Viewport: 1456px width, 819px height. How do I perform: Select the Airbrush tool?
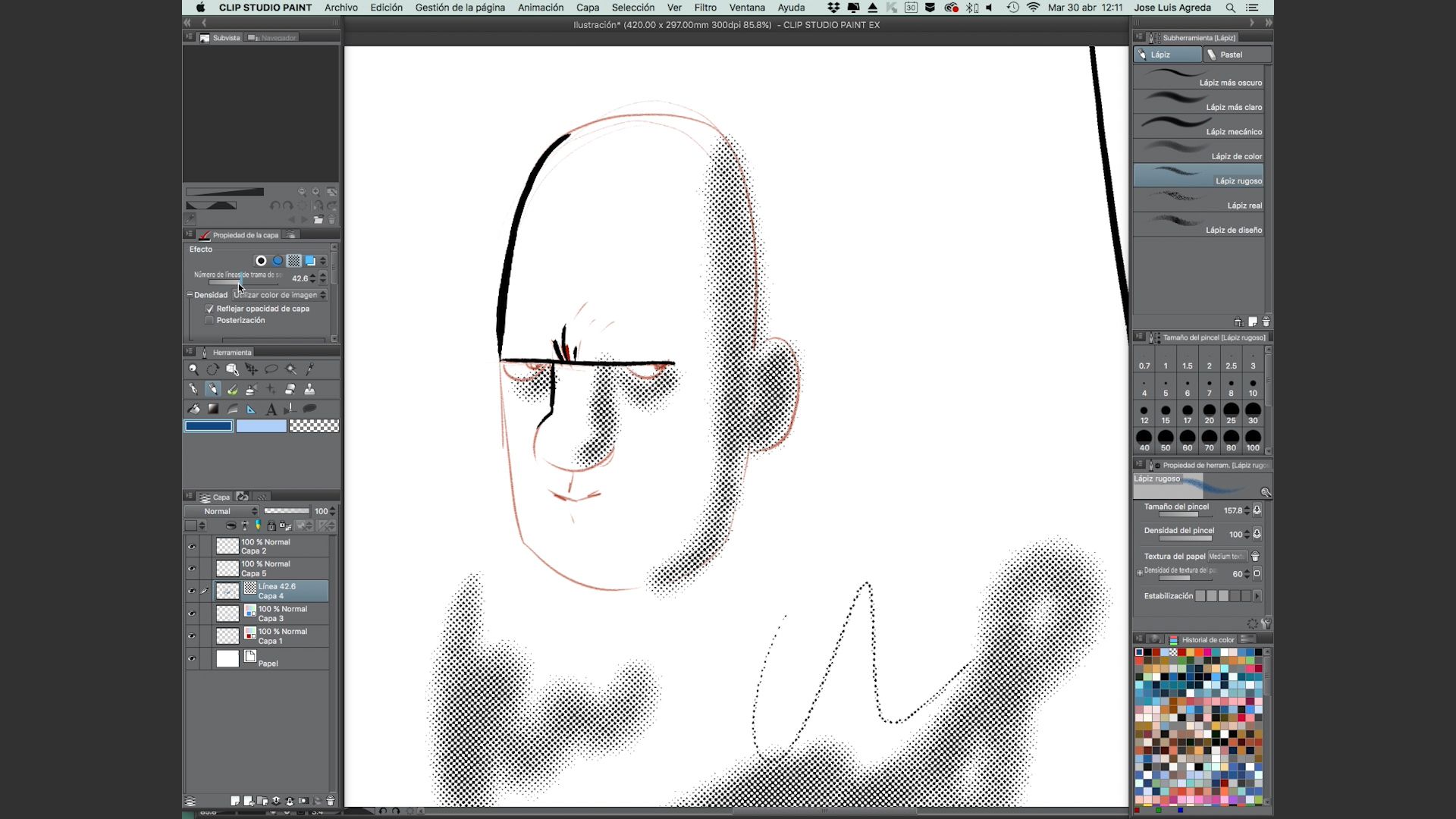point(251,389)
